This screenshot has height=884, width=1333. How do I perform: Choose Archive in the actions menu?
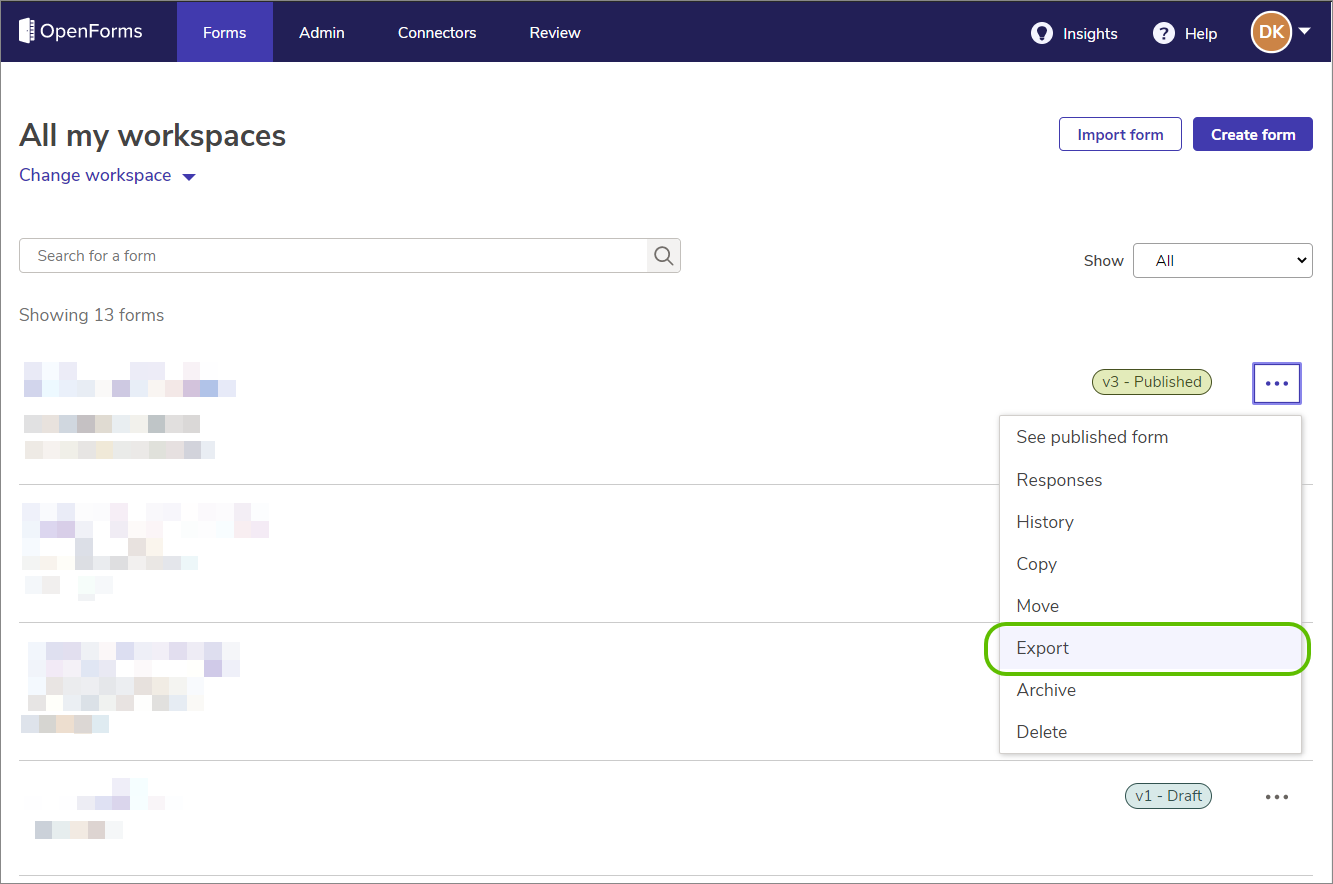1046,690
